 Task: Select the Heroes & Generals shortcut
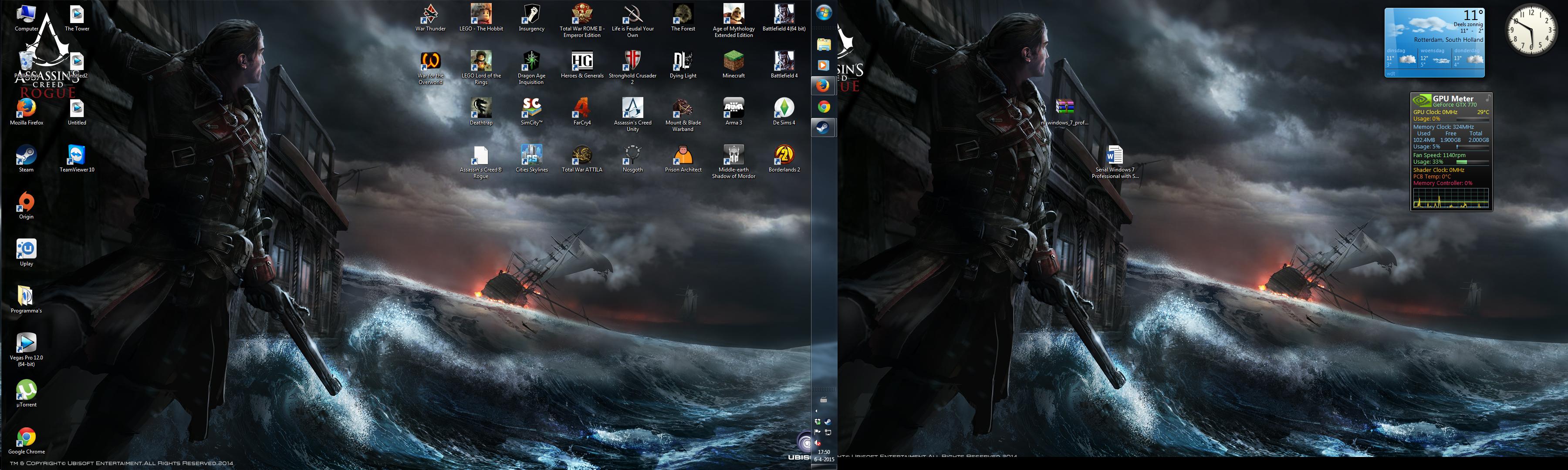coord(582,65)
